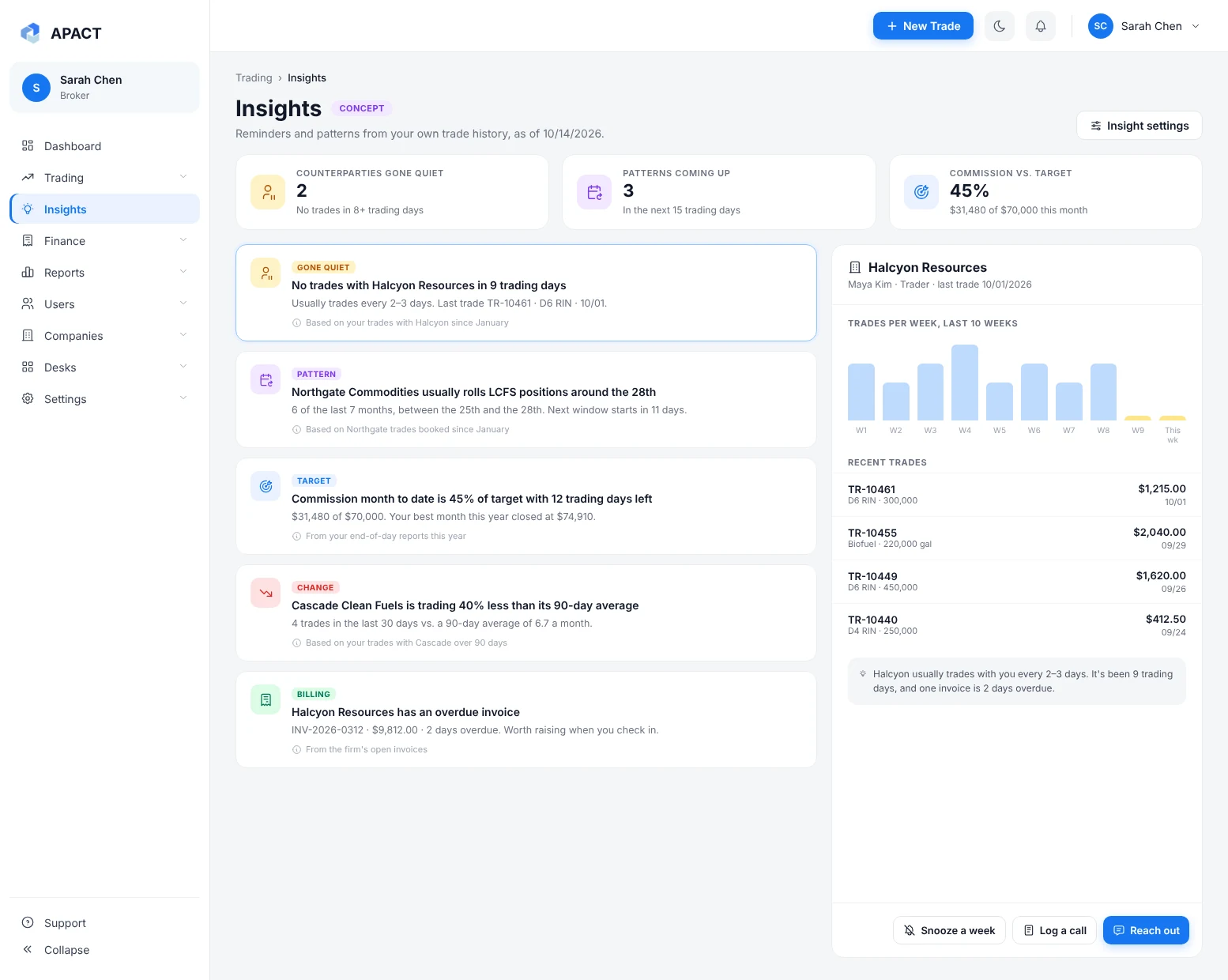
Task: Click the Insights lightbulb icon in sidebar
Action: [x=28, y=209]
